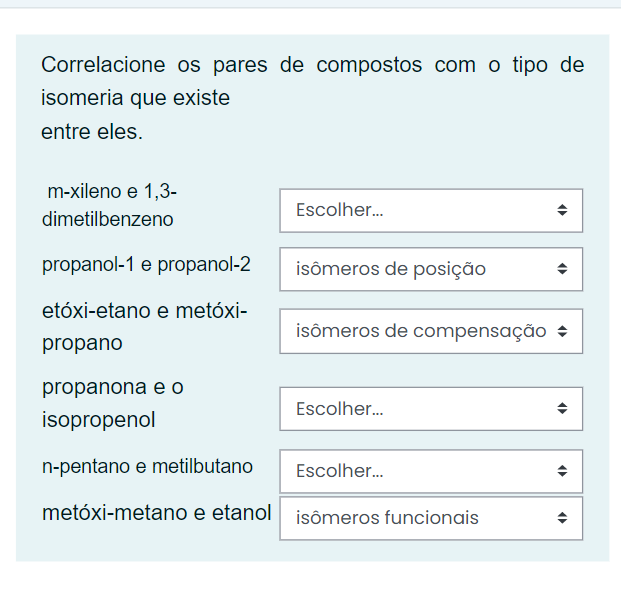Click the 'Correlacione os pares de compostos' question text

(x=231, y=65)
